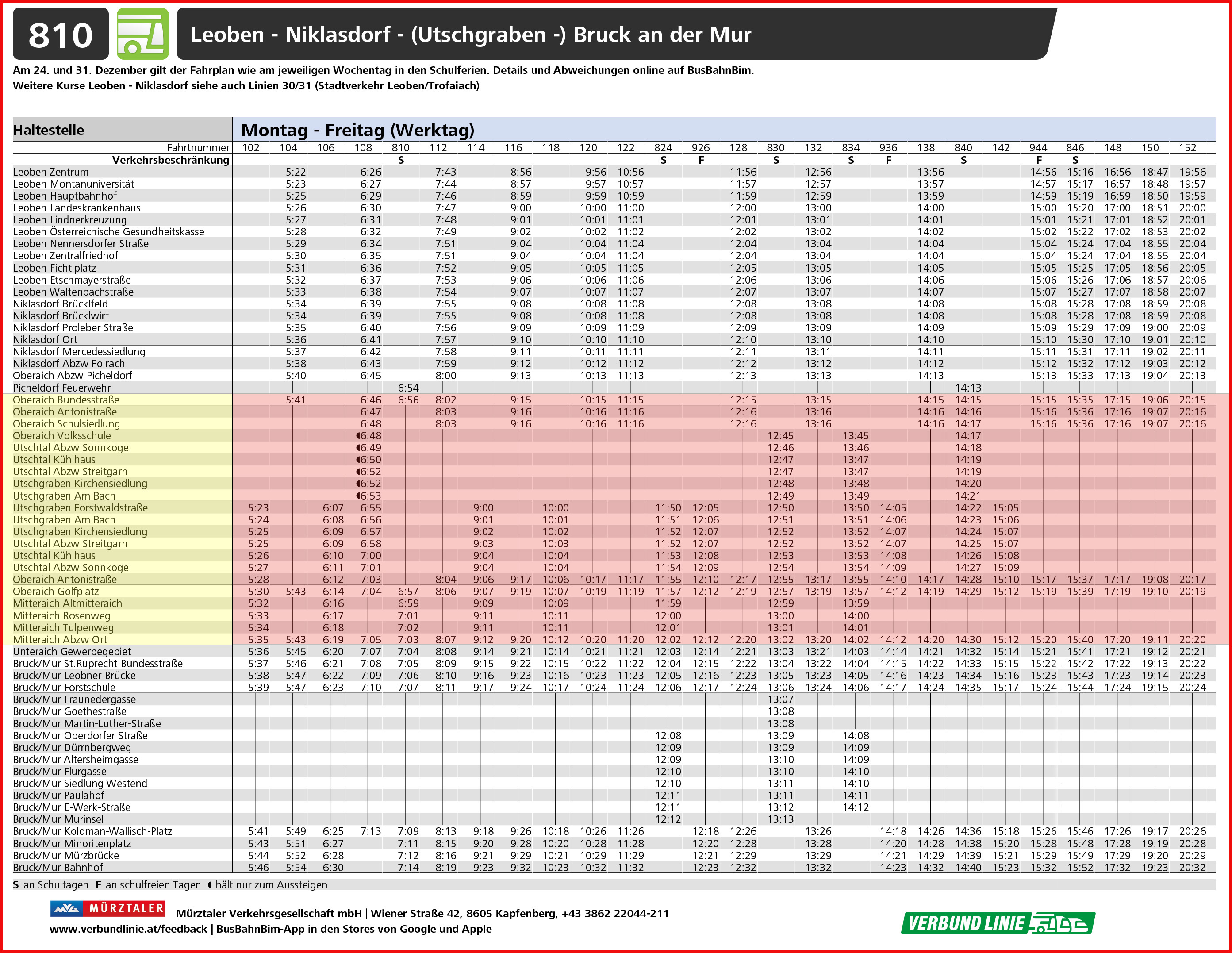Select trip number 102 column header
The image size is (1232, 953).
250,148
